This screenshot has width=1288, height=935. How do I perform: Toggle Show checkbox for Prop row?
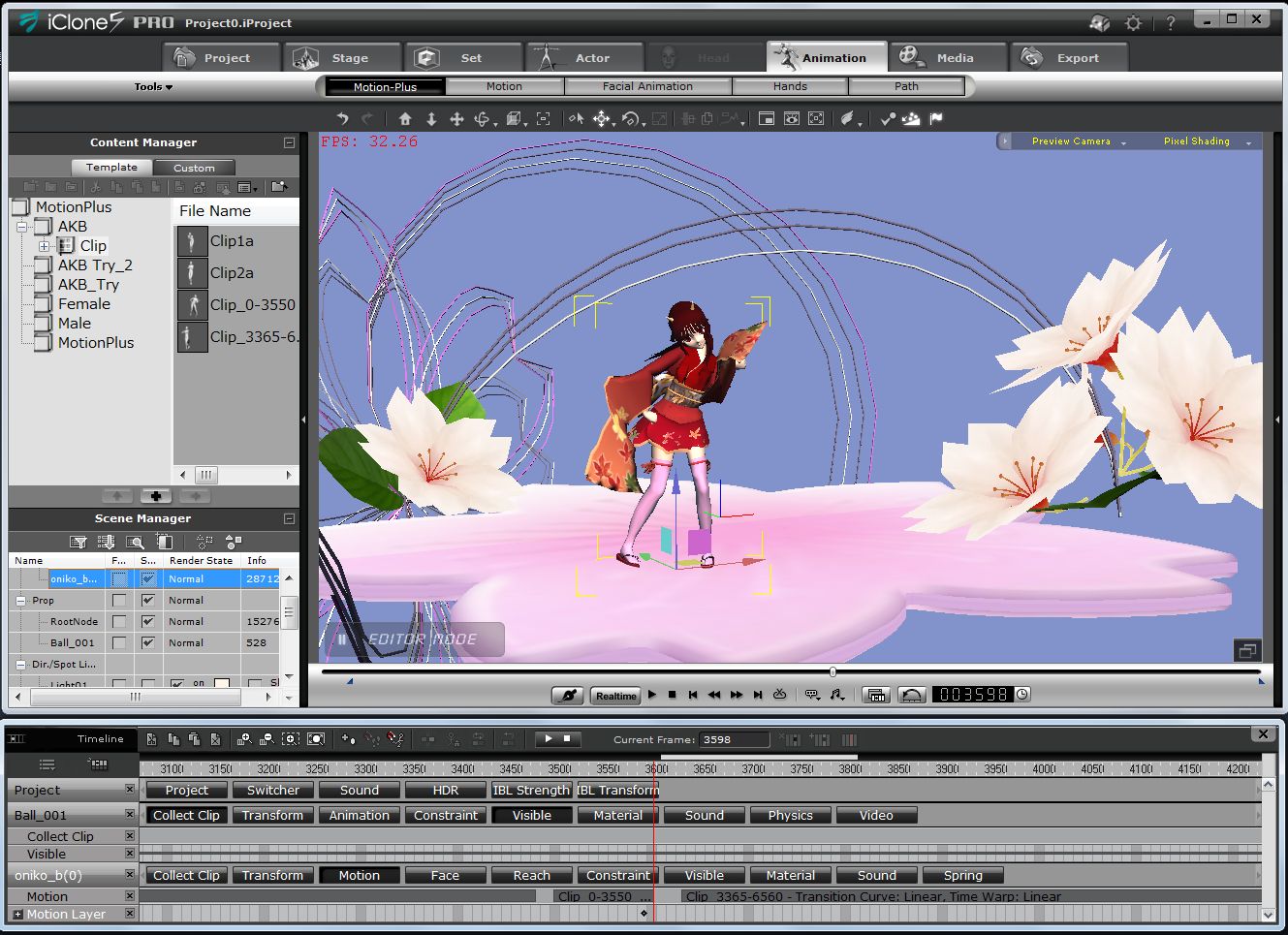click(x=147, y=600)
